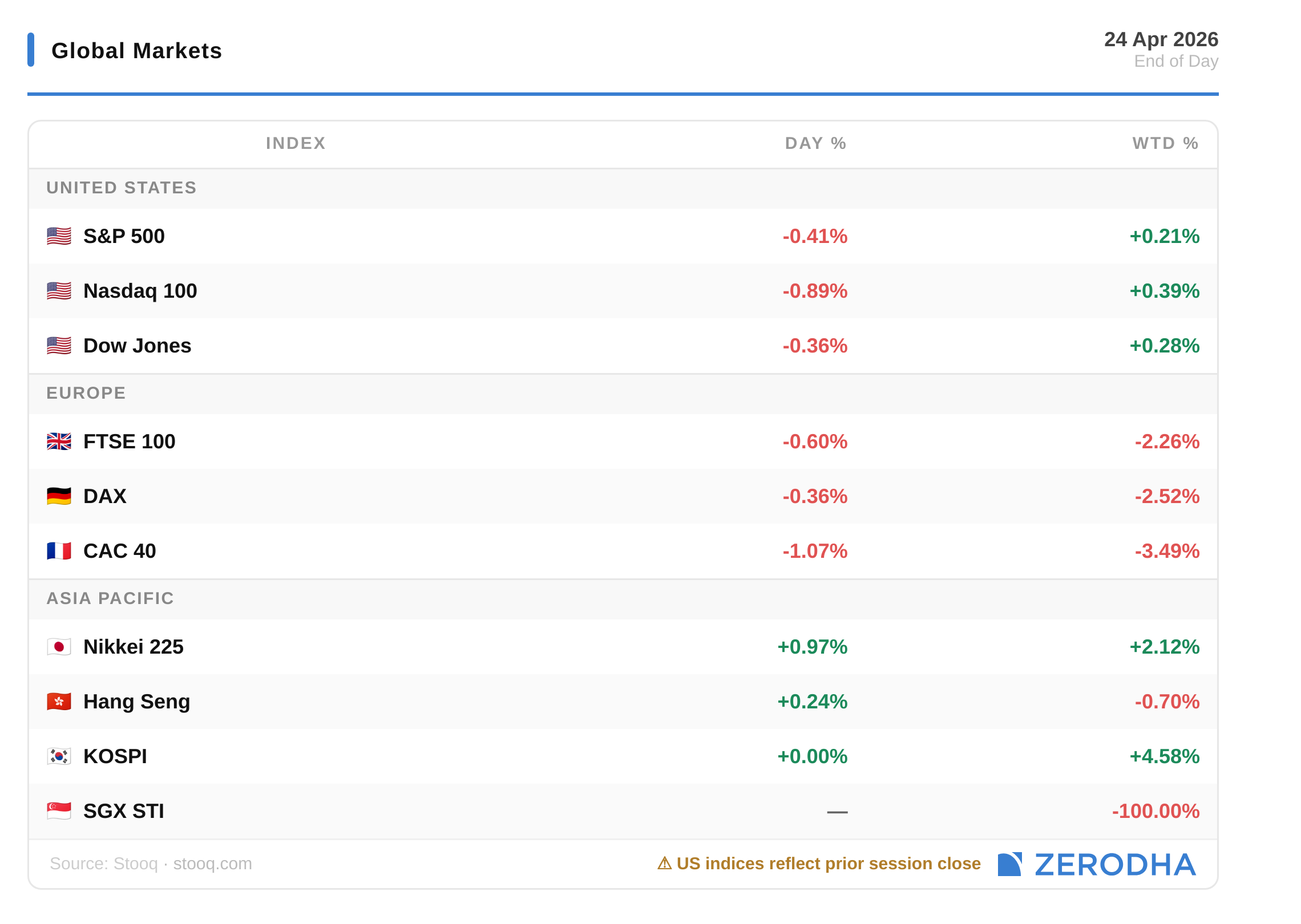Click the South Korea flag beside KOSPI
This screenshot has width=1301, height=924.
tap(59, 756)
